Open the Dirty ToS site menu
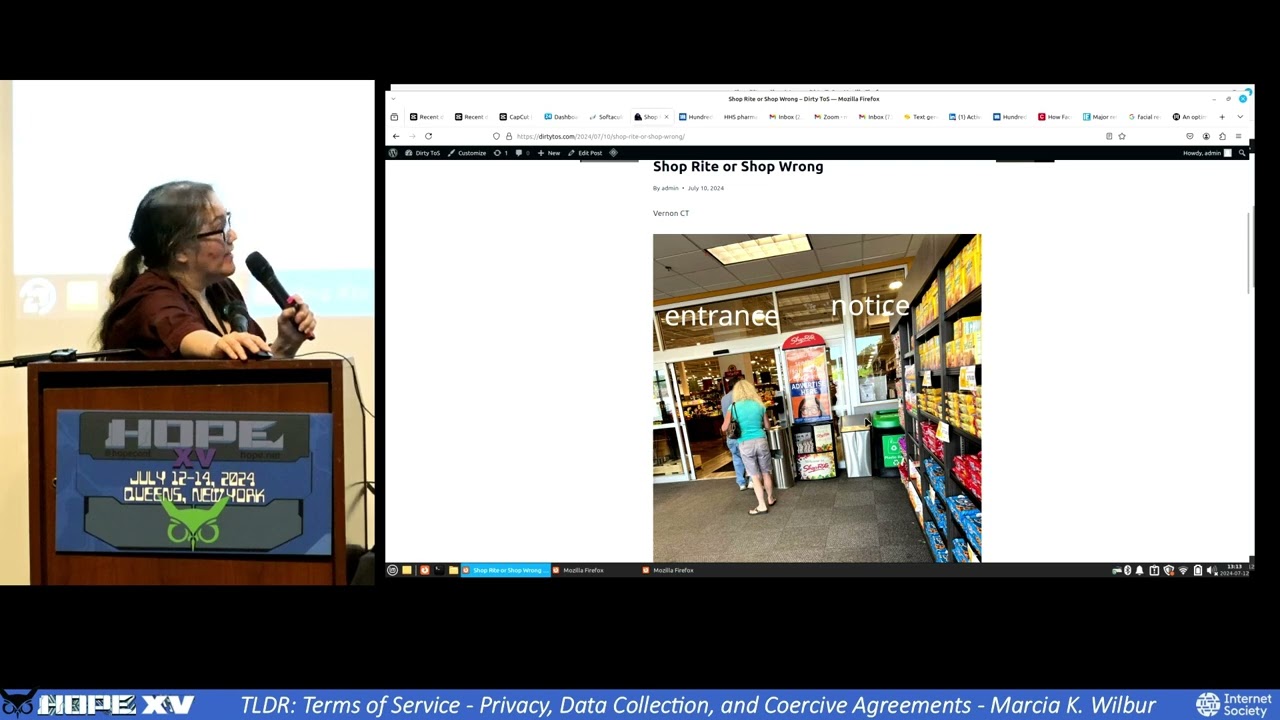Image resolution: width=1280 pixels, height=720 pixels. (x=422, y=153)
